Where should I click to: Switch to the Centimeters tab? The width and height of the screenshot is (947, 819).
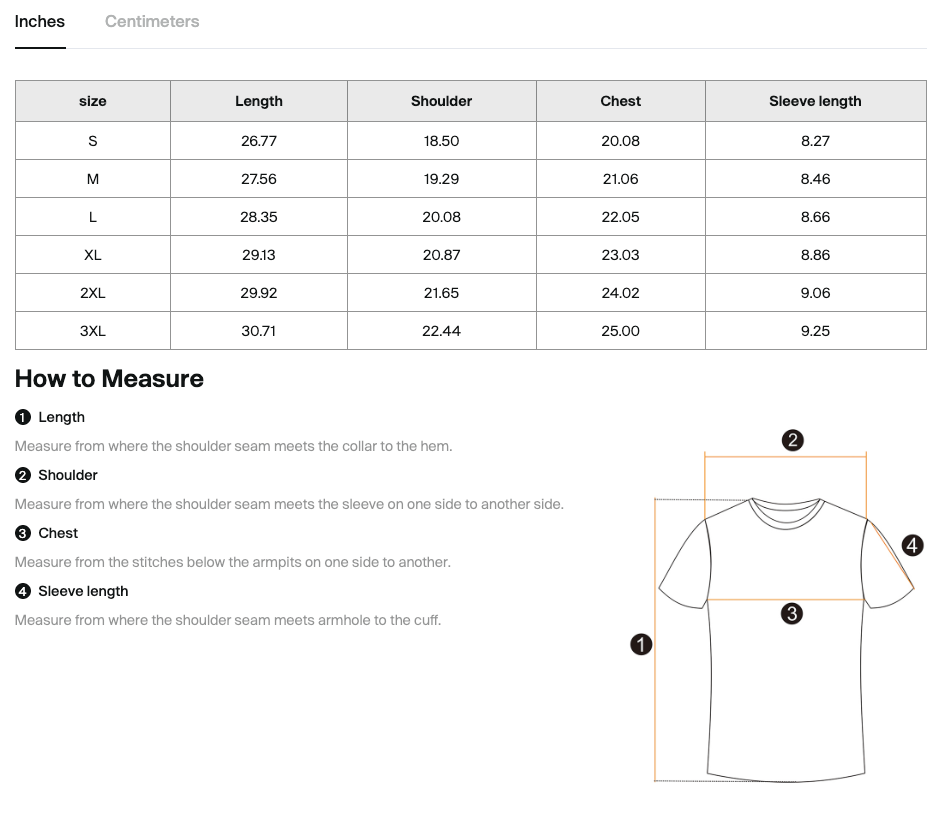coord(152,22)
